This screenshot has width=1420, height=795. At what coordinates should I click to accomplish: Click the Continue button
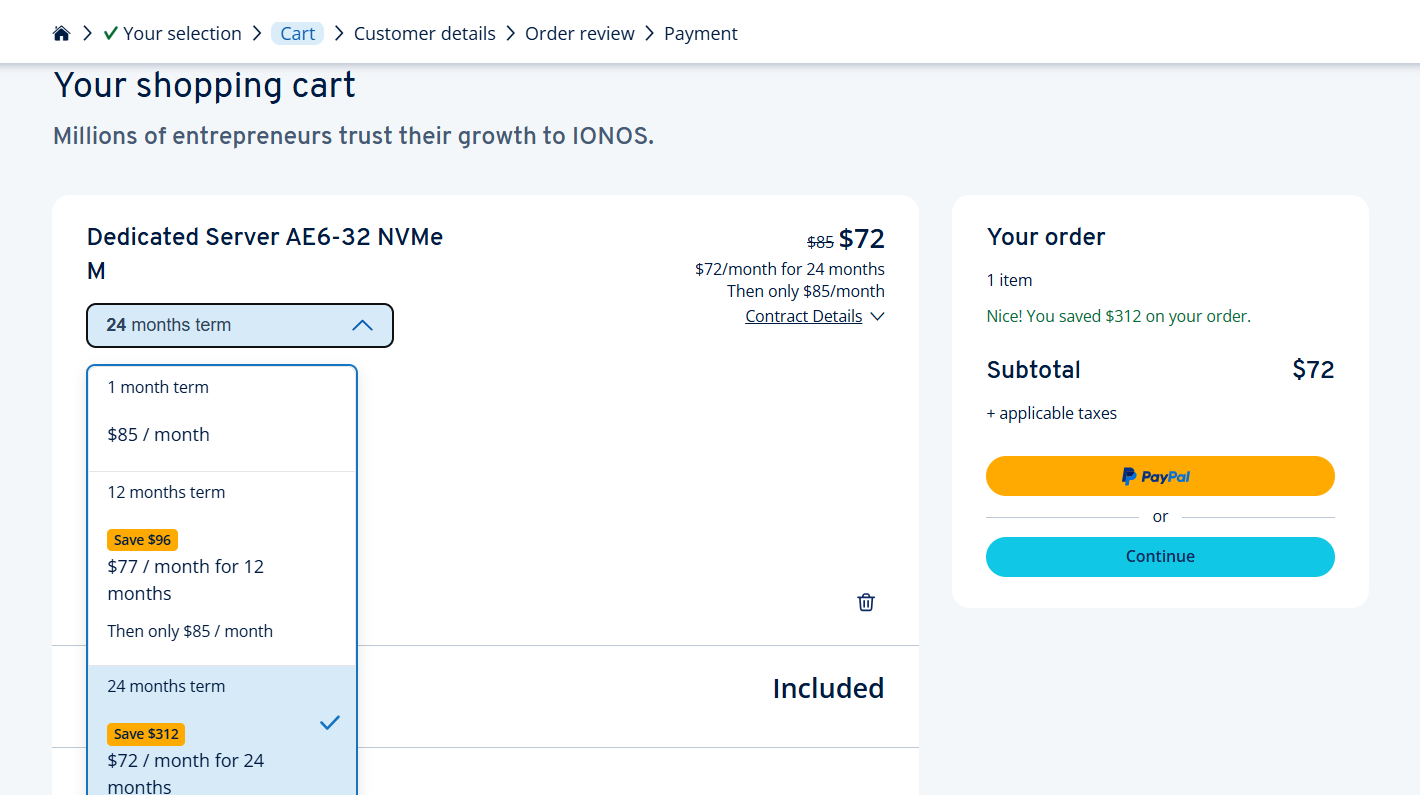pyautogui.click(x=1160, y=557)
